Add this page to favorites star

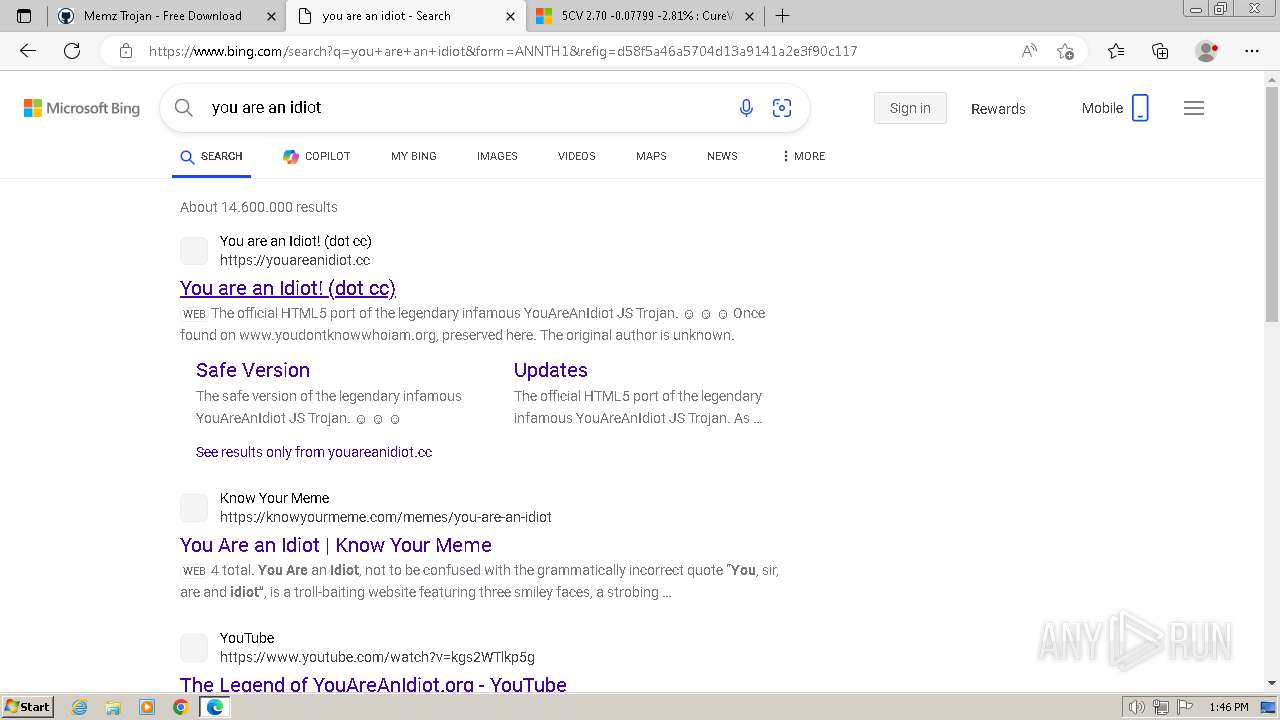coord(1065,51)
